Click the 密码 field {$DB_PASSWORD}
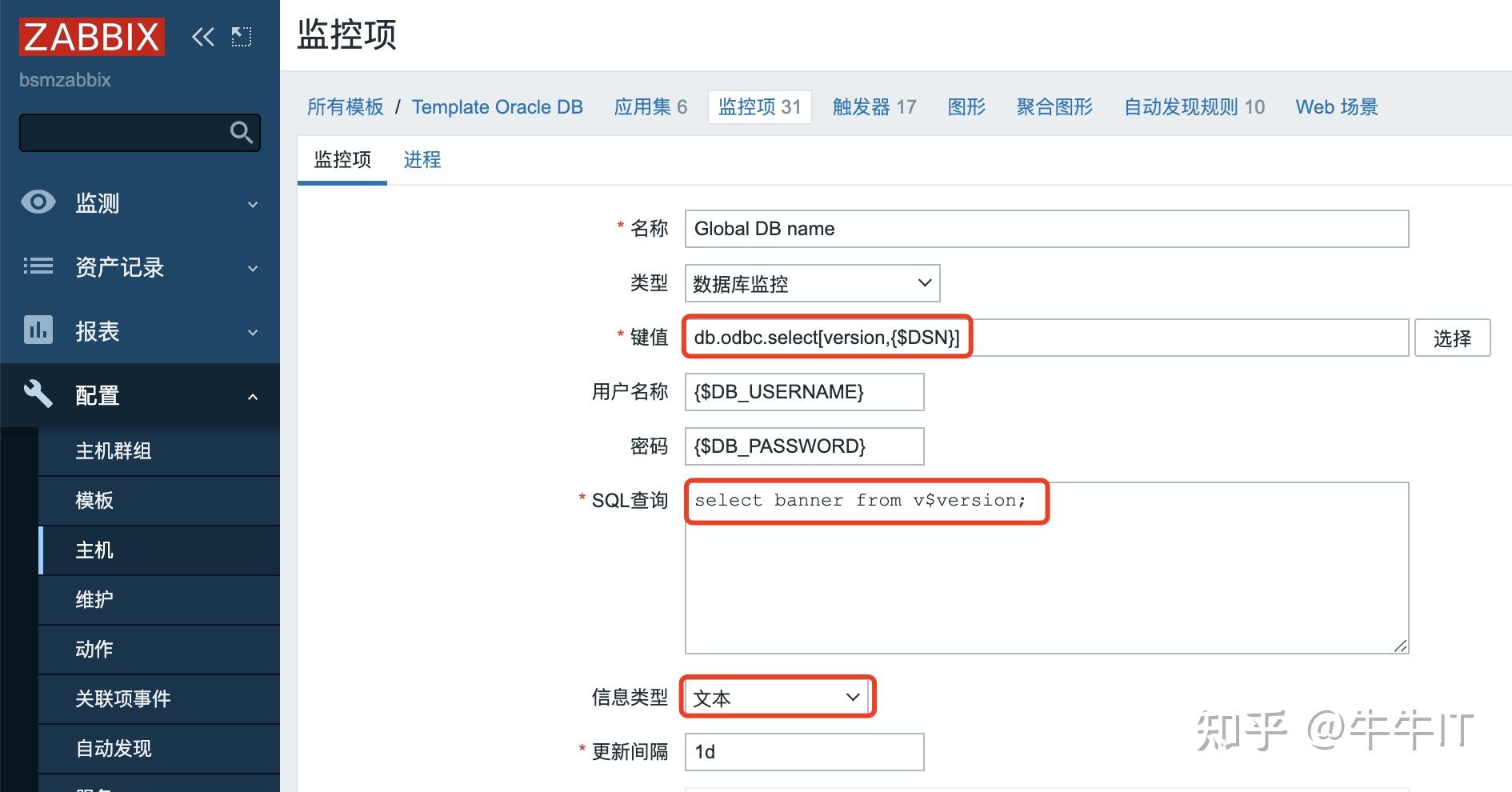 tap(804, 446)
